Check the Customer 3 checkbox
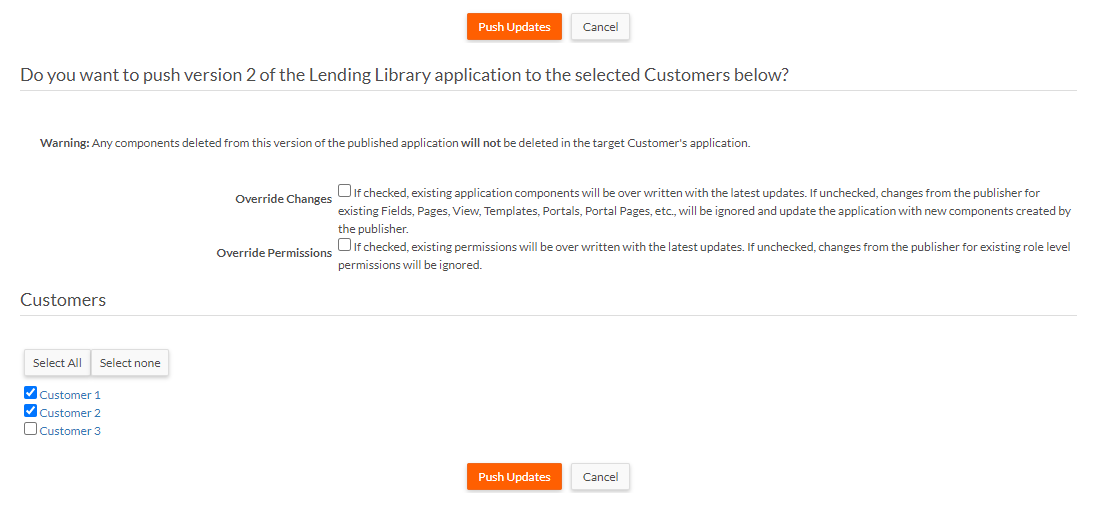This screenshot has height=506, width=1097. coord(30,429)
